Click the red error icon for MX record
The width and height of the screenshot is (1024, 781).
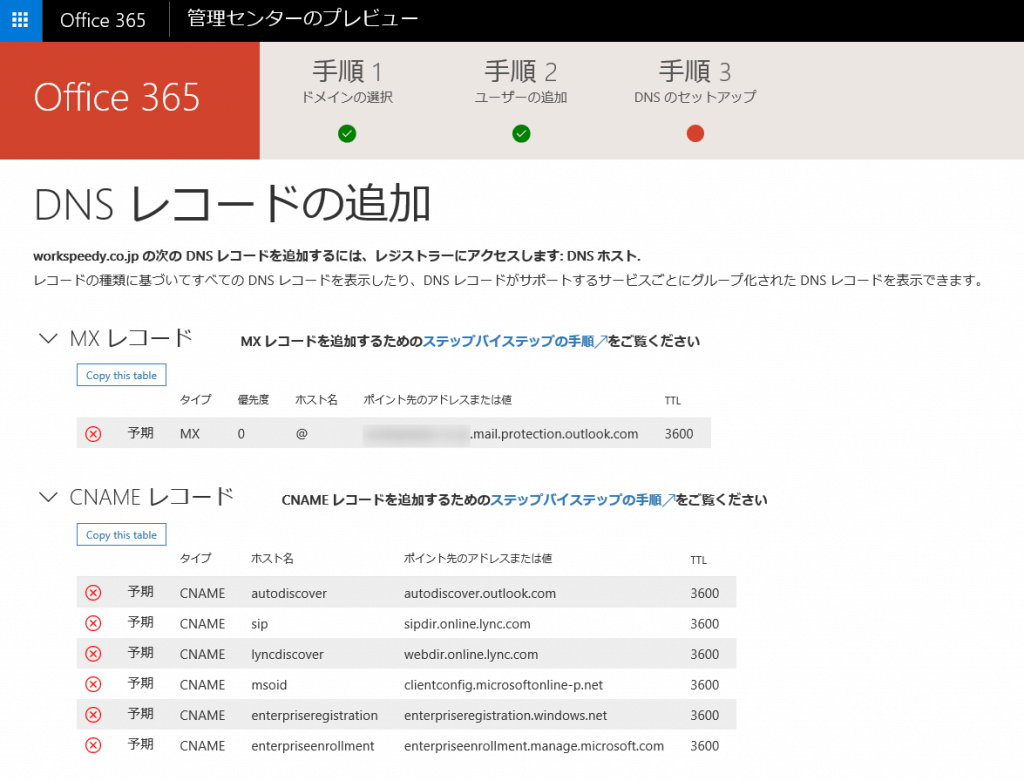93,434
